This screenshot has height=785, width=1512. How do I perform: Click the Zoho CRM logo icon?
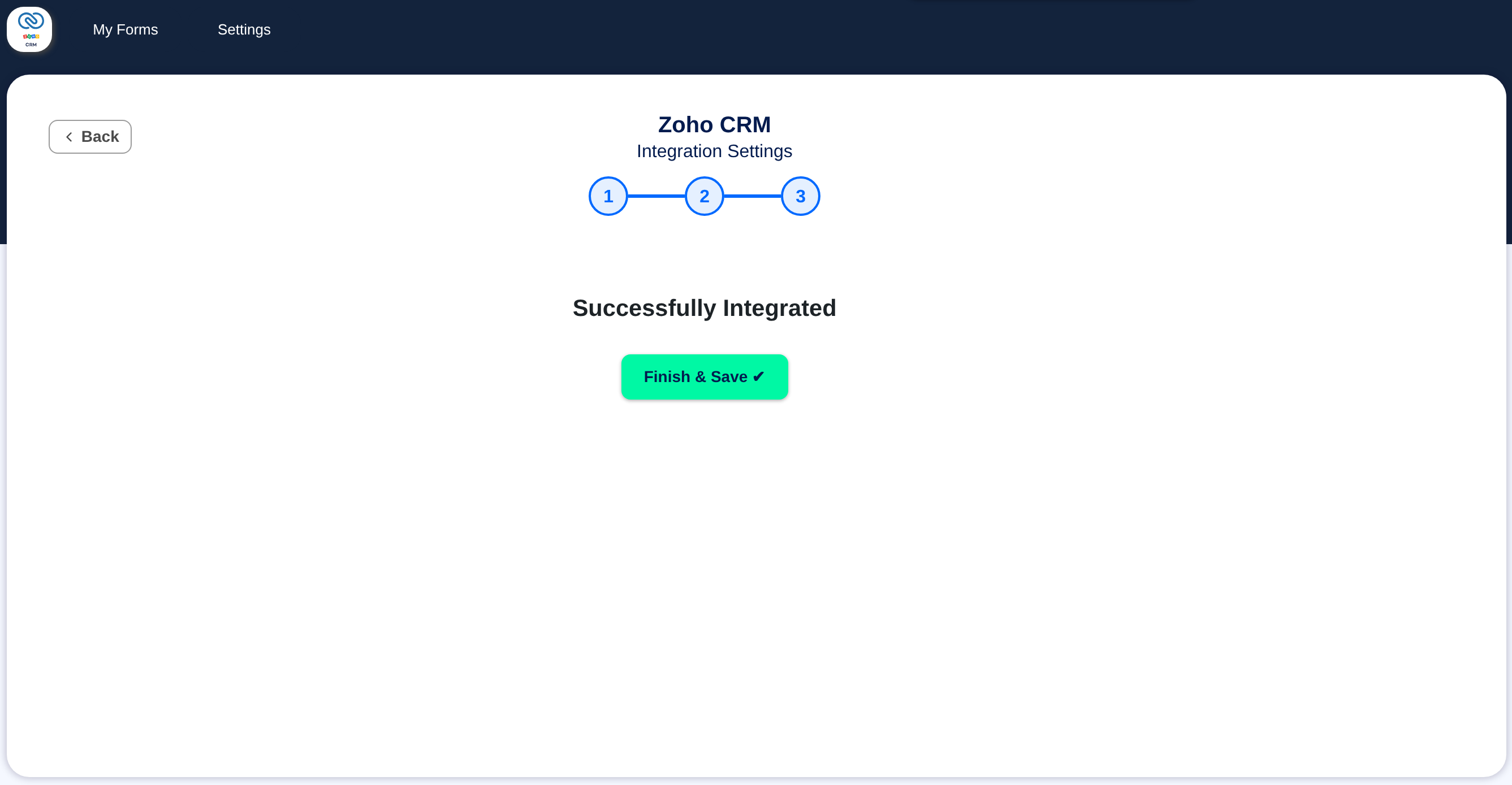[x=29, y=29]
